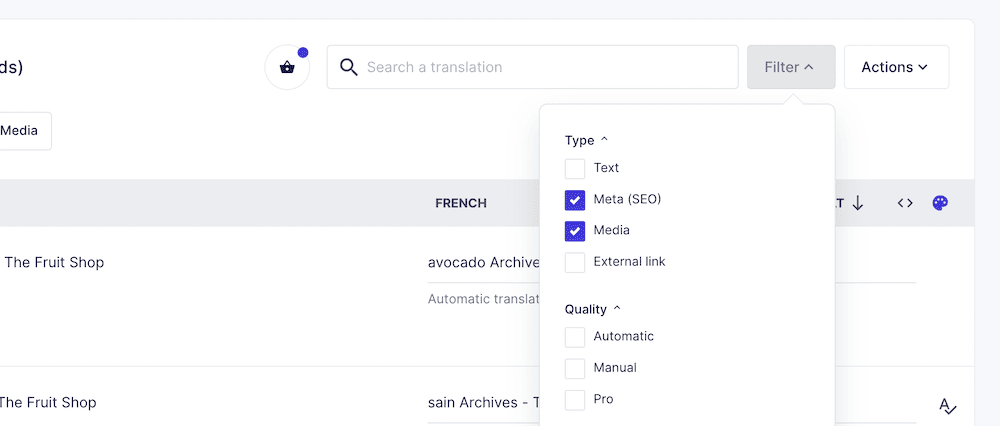Screen dimensions: 1000x426
Task: Click the color palette column icon
Action: [940, 203]
